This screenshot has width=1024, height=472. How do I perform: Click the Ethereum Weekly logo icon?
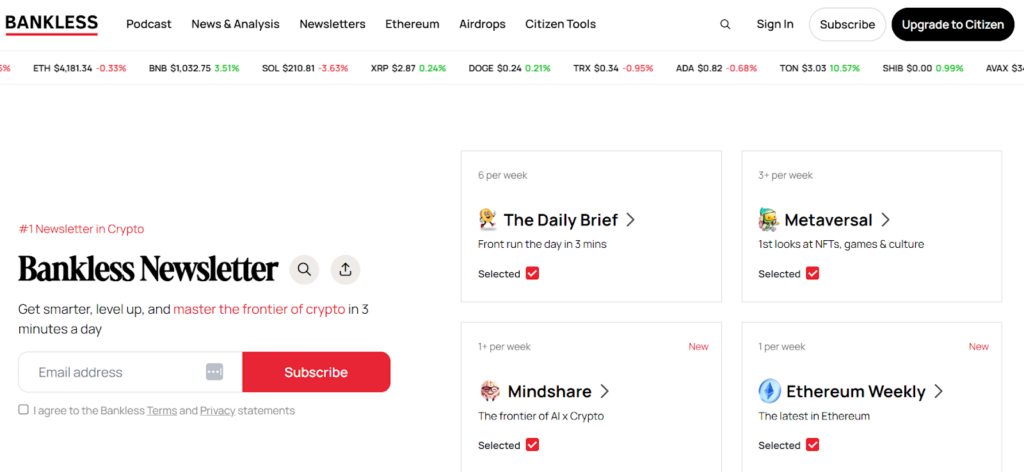pyautogui.click(x=769, y=391)
